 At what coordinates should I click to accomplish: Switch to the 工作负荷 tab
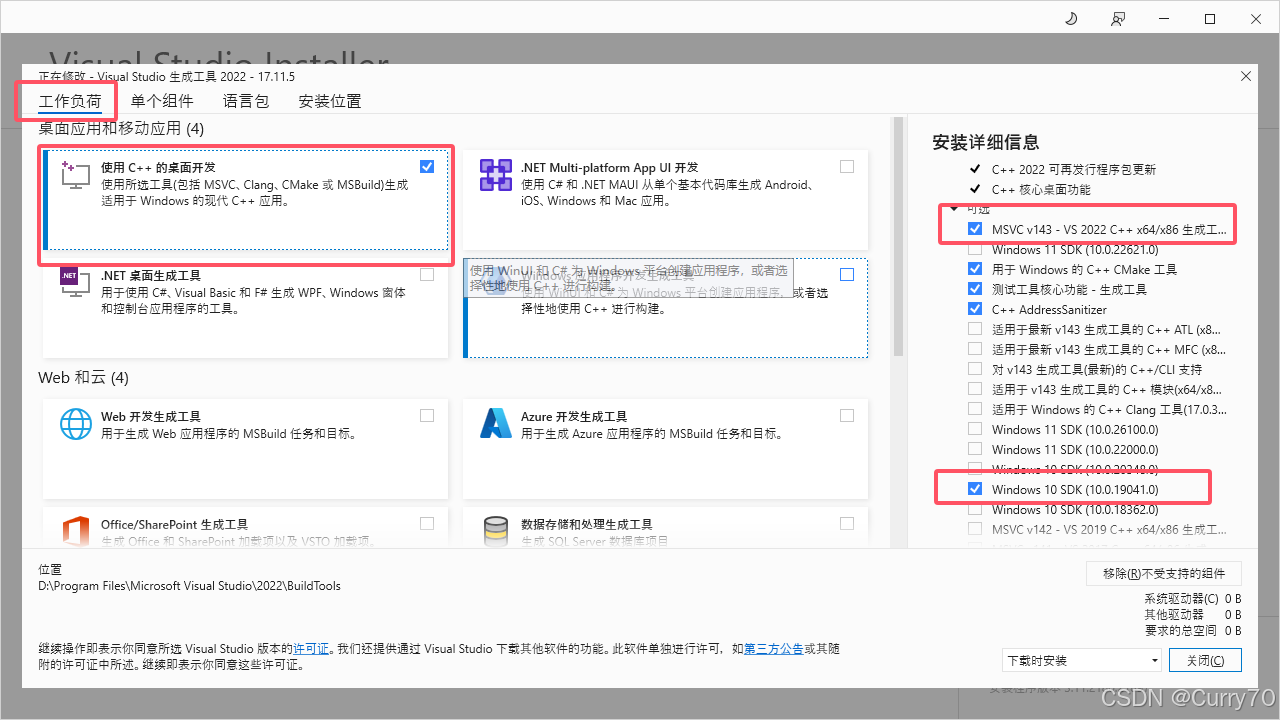pyautogui.click(x=70, y=101)
